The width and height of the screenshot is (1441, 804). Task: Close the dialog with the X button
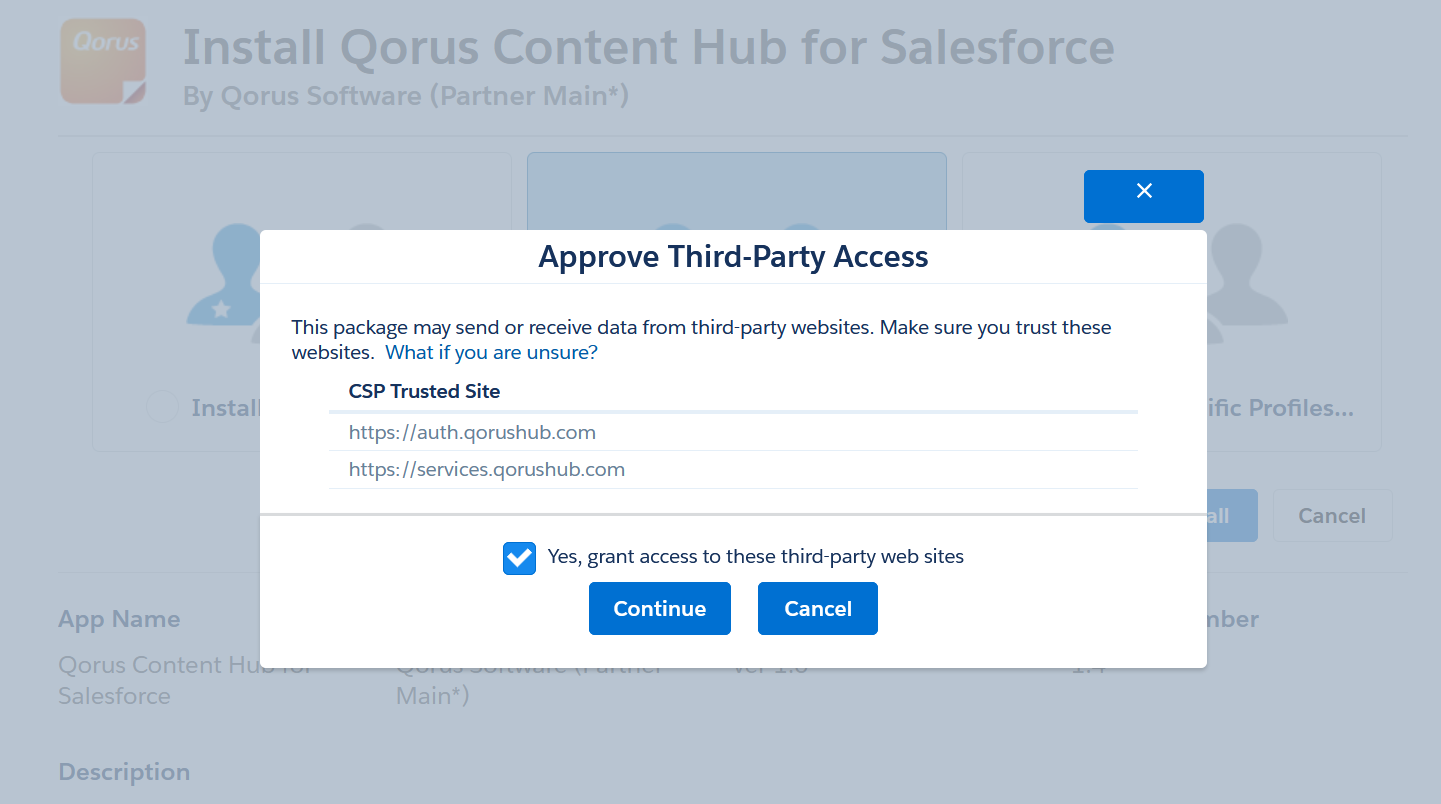coord(1144,195)
